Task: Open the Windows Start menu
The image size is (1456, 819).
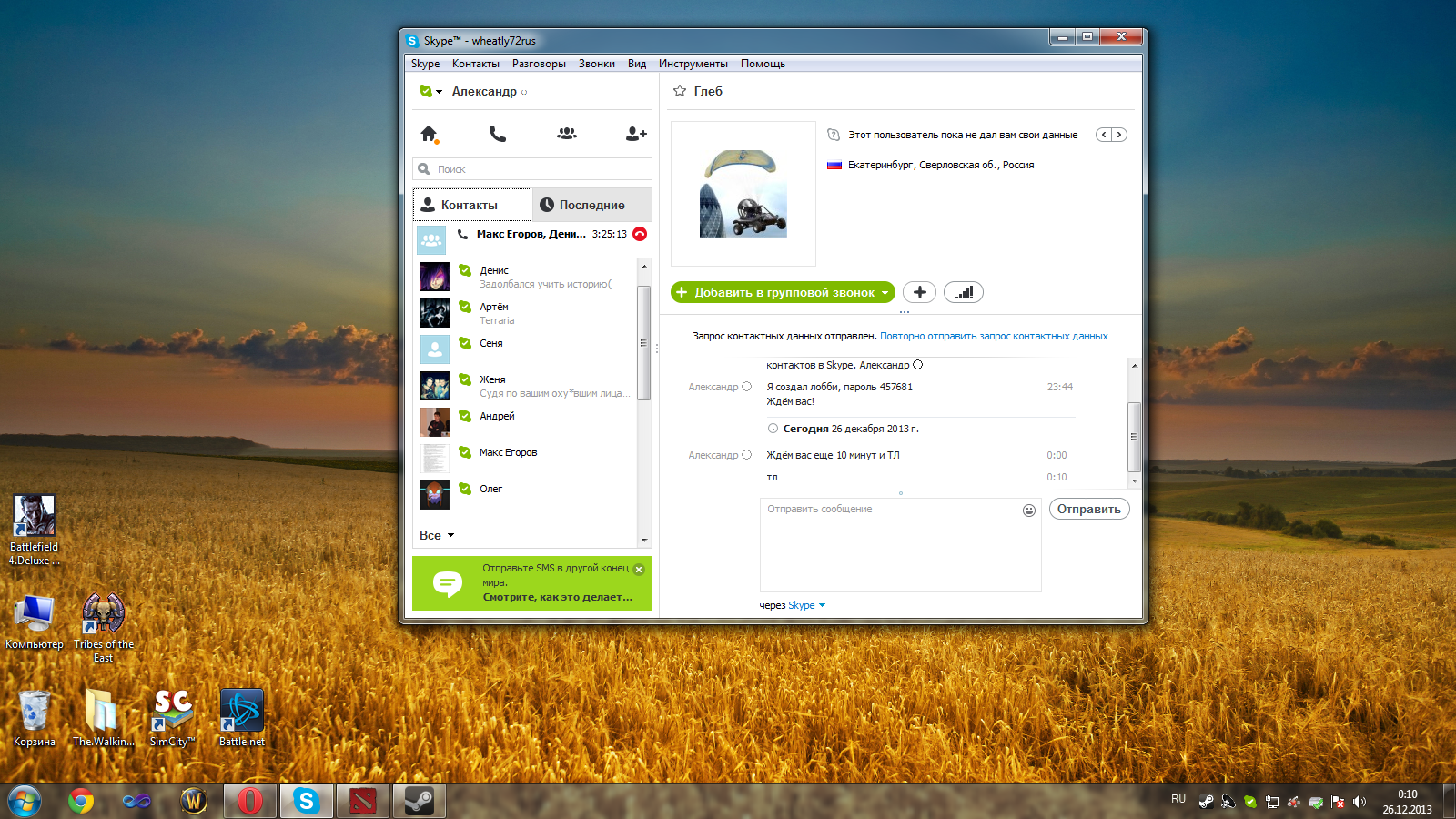Action: click(25, 801)
